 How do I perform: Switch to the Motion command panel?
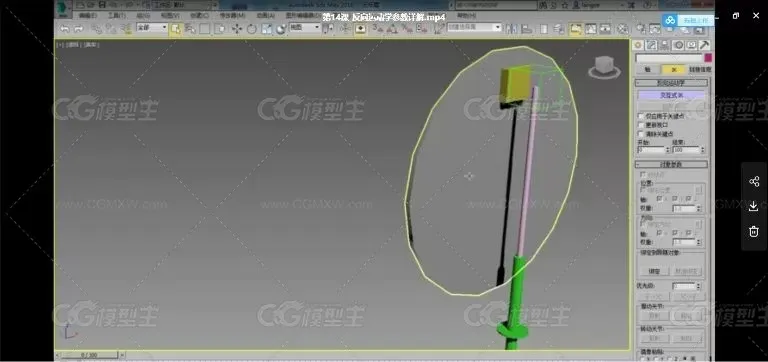pyautogui.click(x=678, y=45)
